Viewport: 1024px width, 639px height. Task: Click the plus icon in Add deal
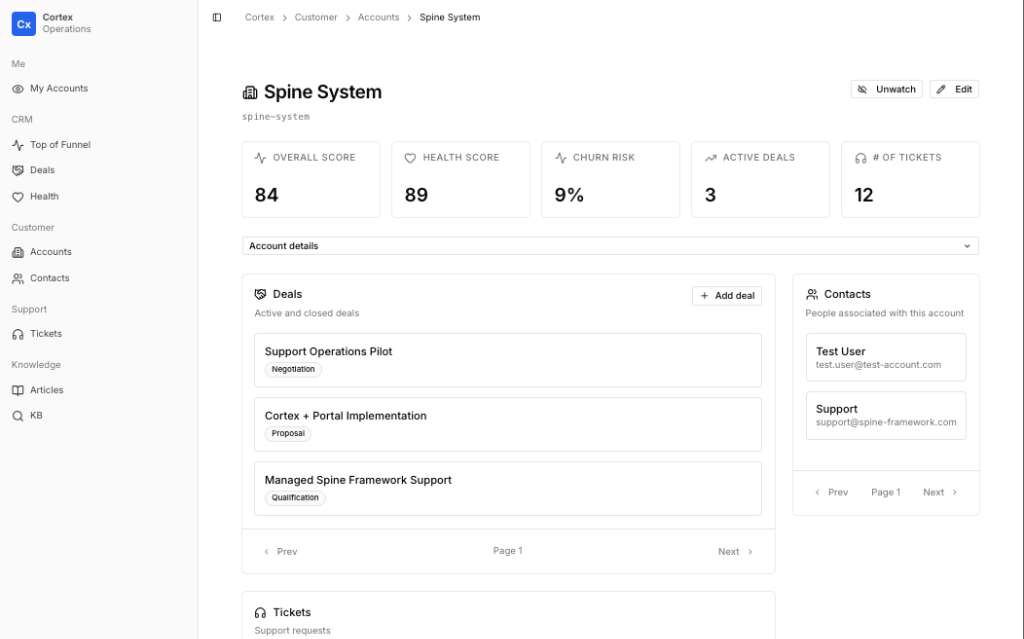pos(704,296)
